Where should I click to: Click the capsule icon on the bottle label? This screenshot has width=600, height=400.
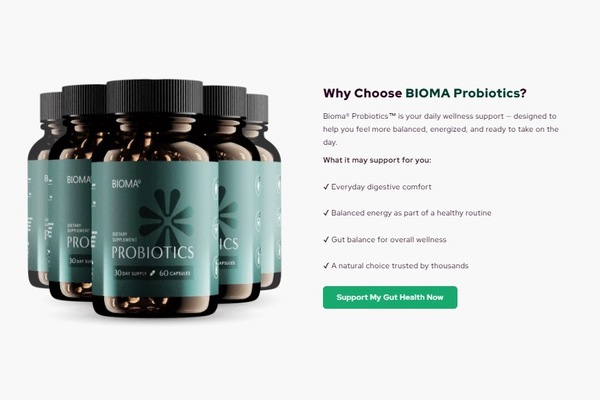pyautogui.click(x=152, y=273)
